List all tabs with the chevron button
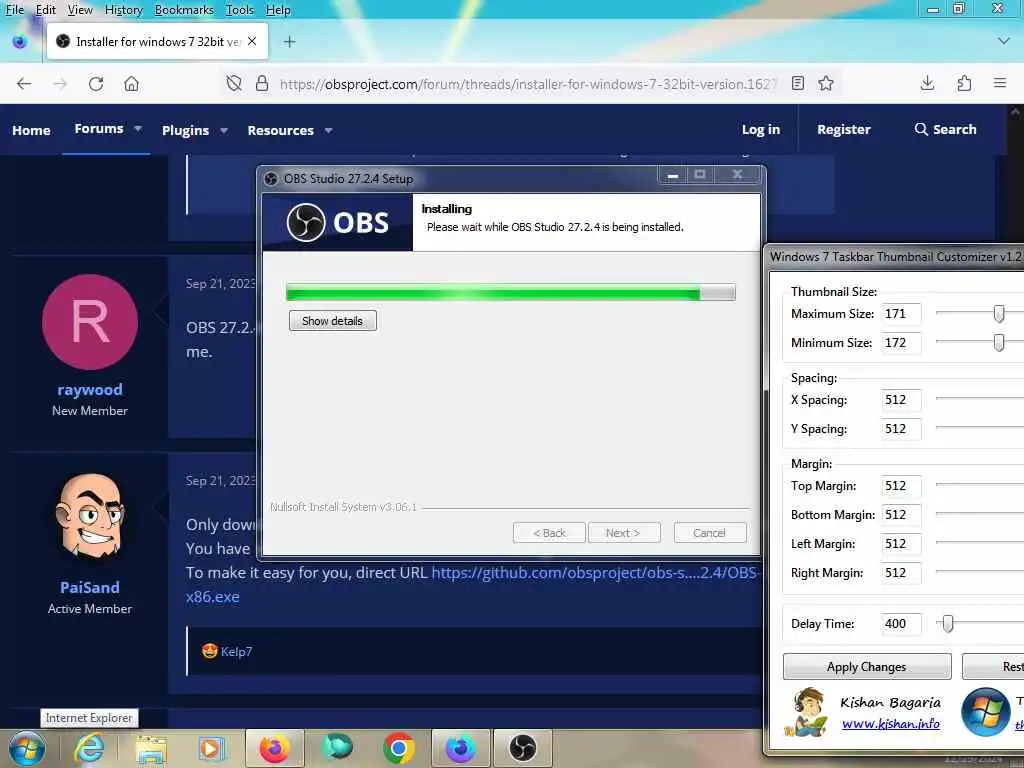 pos(1004,40)
